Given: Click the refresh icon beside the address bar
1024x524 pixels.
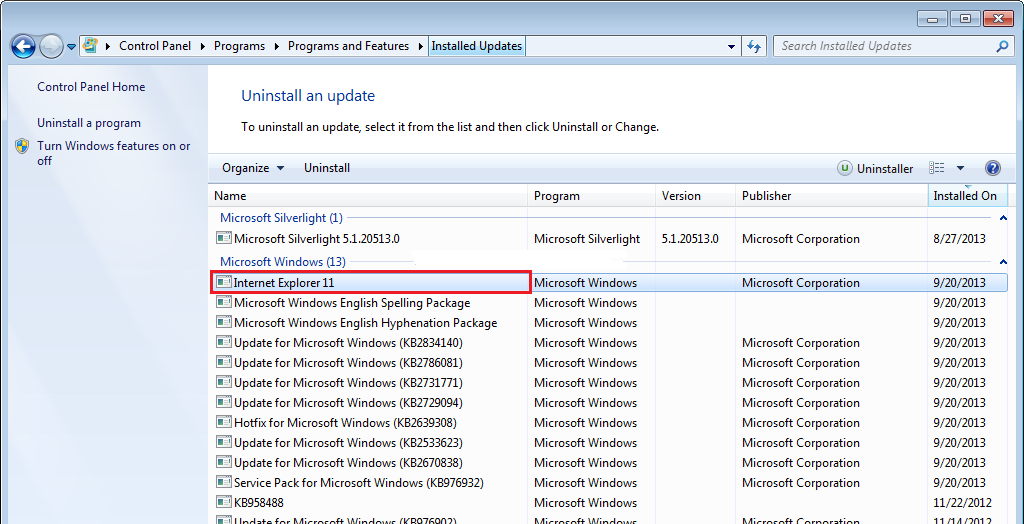Looking at the screenshot, I should coord(754,46).
